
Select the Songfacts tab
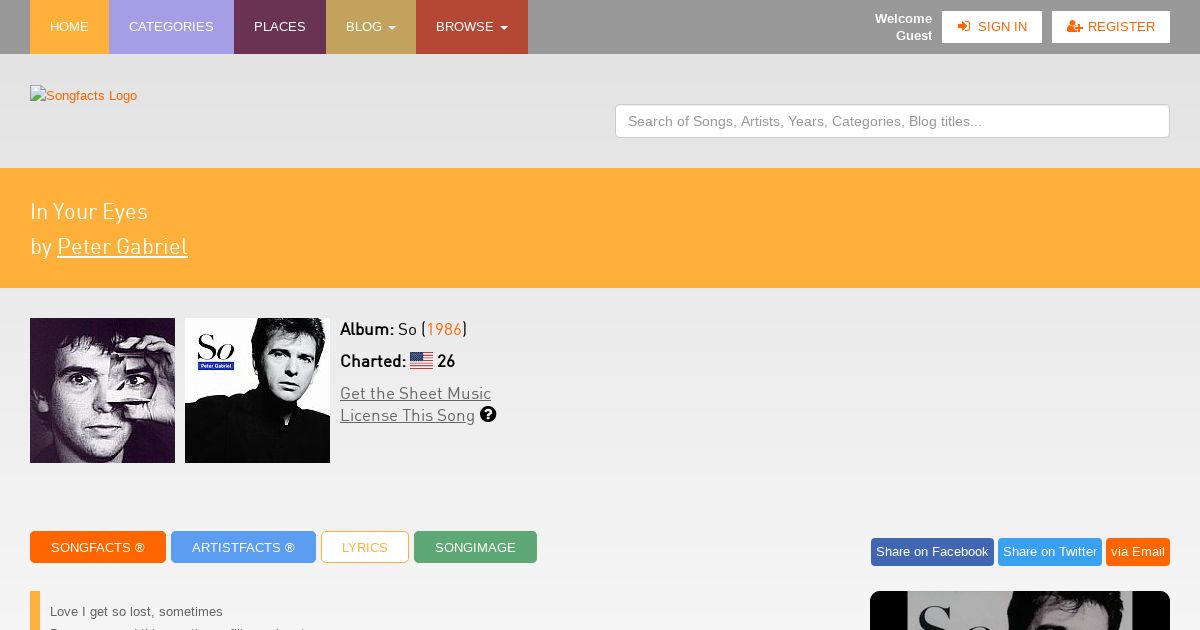click(x=98, y=547)
